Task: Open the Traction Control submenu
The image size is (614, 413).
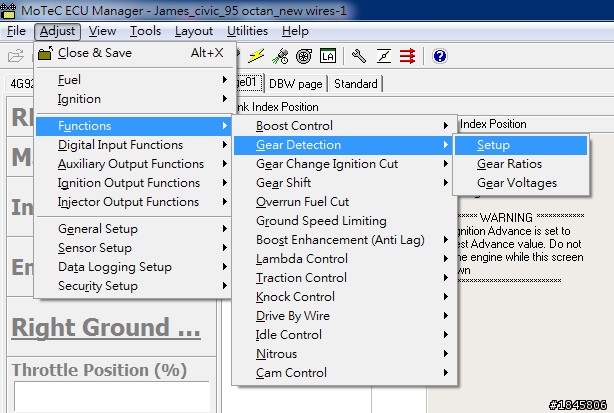Action: pyautogui.click(x=343, y=278)
